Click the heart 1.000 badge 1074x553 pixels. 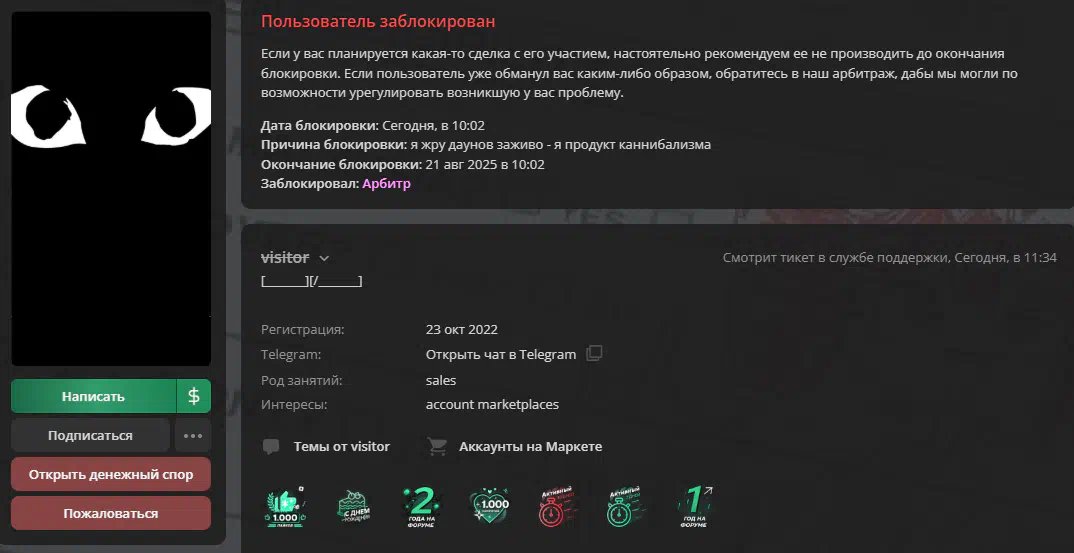tap(489, 508)
